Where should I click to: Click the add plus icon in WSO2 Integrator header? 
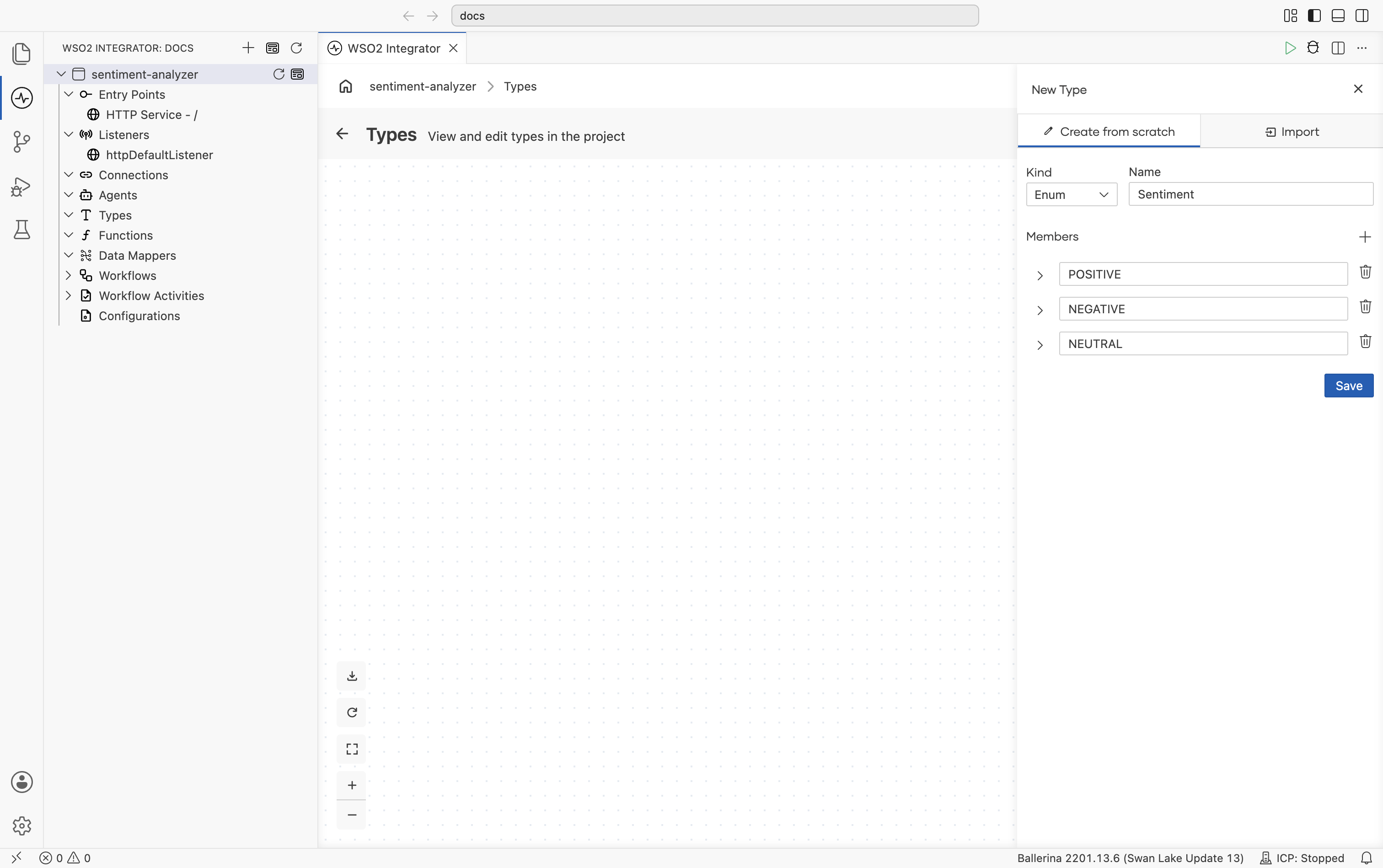tap(248, 48)
